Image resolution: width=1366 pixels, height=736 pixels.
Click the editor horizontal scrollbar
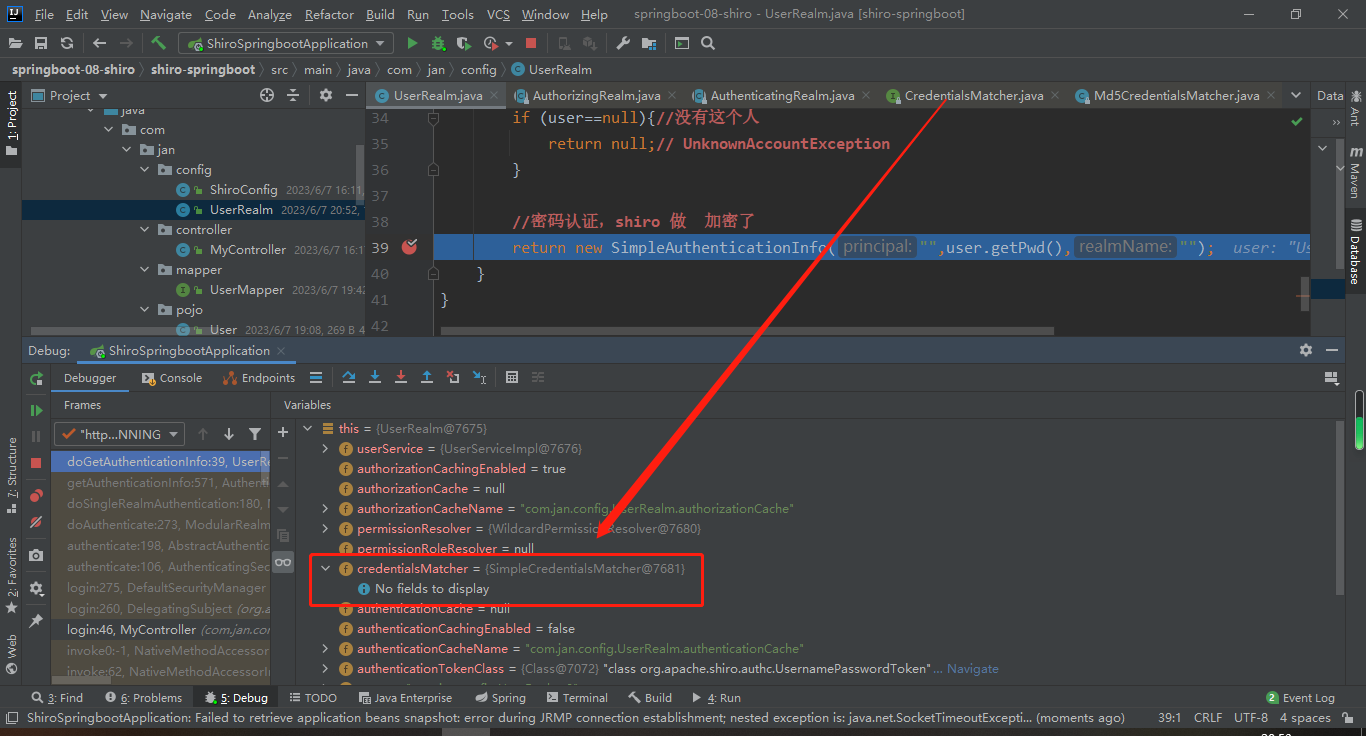tap(747, 330)
